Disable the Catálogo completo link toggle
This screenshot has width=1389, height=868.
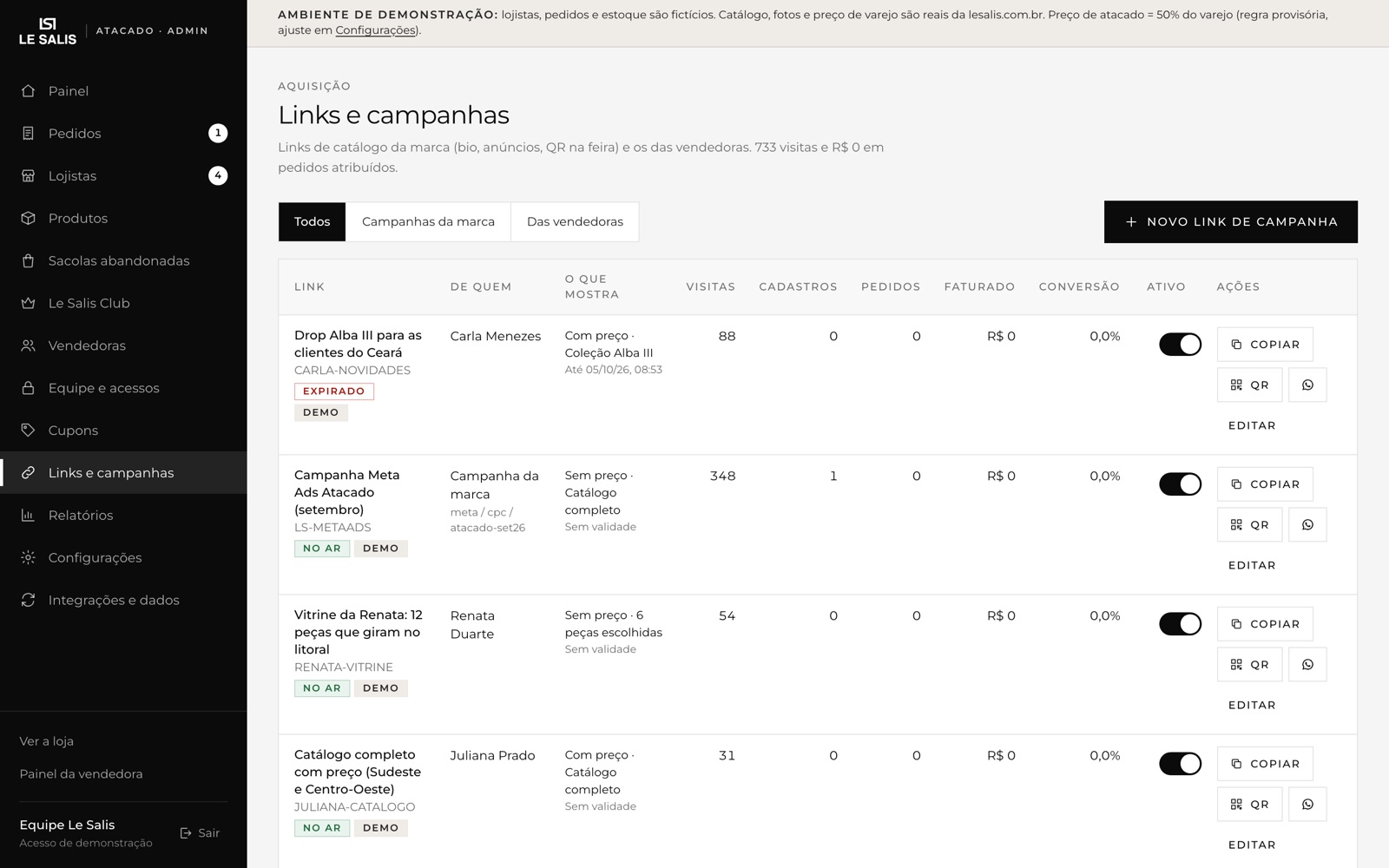[x=1180, y=764]
